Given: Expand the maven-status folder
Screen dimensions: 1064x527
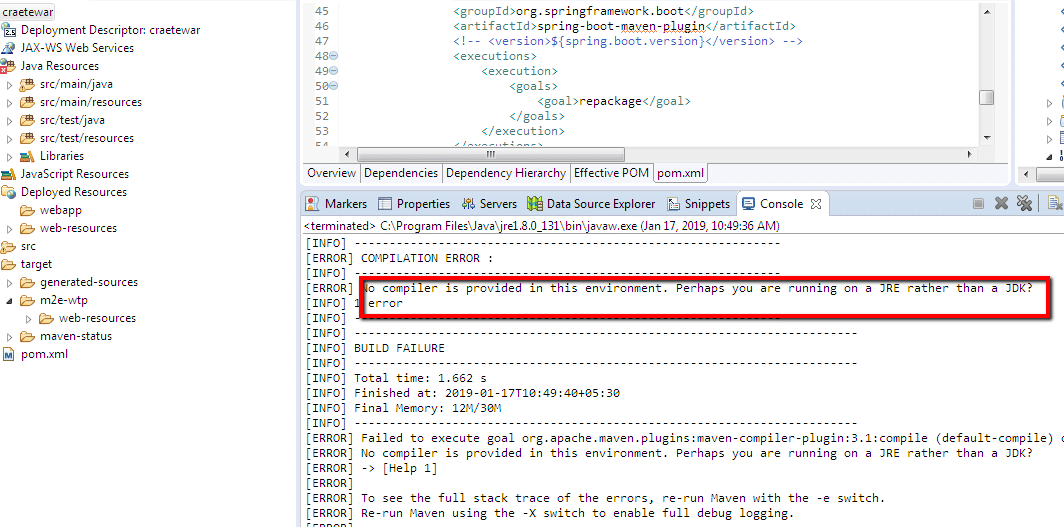Looking at the screenshot, I should coord(10,336).
